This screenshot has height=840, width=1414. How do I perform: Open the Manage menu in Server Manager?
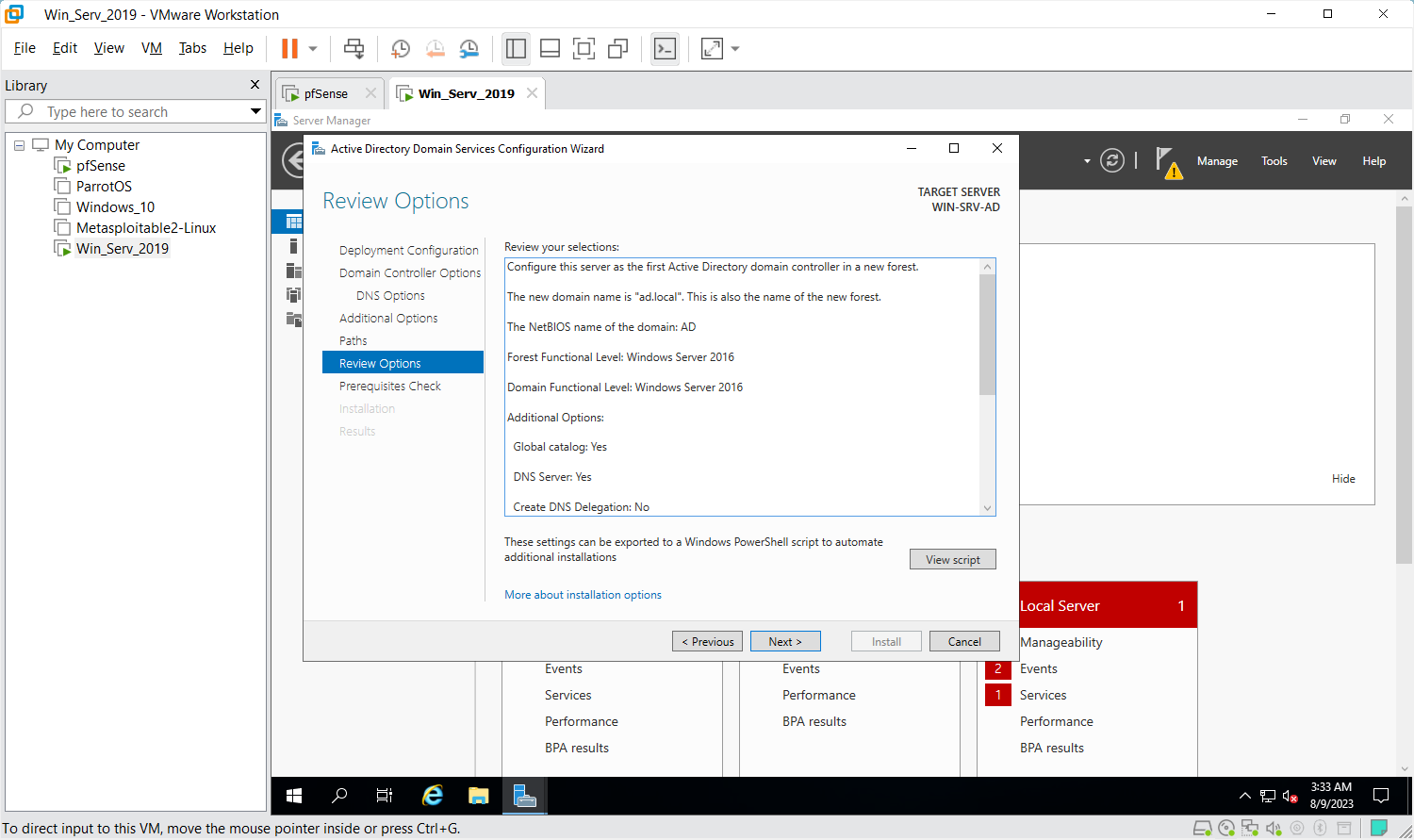pos(1217,161)
